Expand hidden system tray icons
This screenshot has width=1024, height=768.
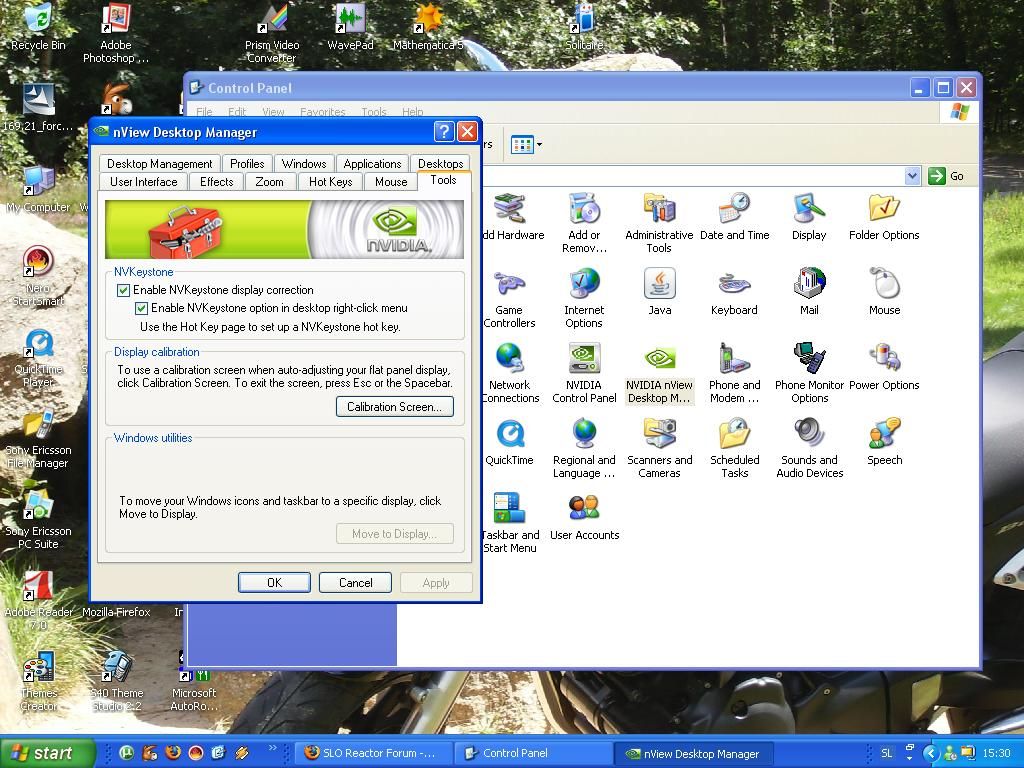[x=931, y=753]
